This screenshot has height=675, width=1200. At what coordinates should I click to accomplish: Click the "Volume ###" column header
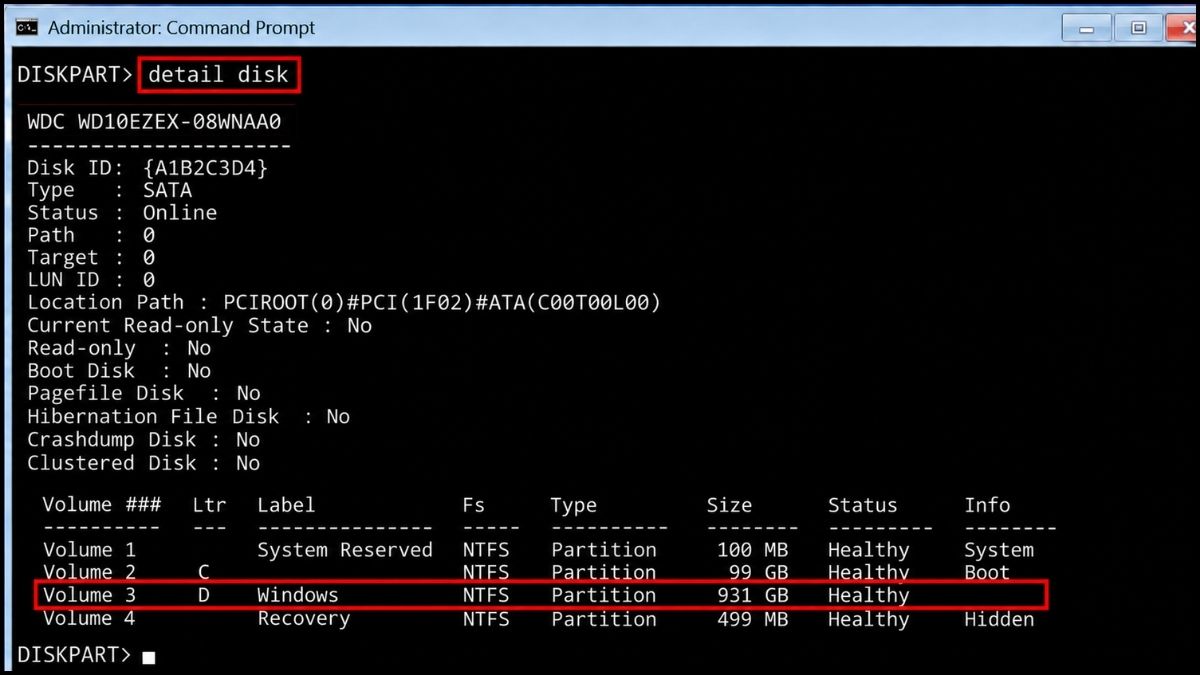point(101,505)
